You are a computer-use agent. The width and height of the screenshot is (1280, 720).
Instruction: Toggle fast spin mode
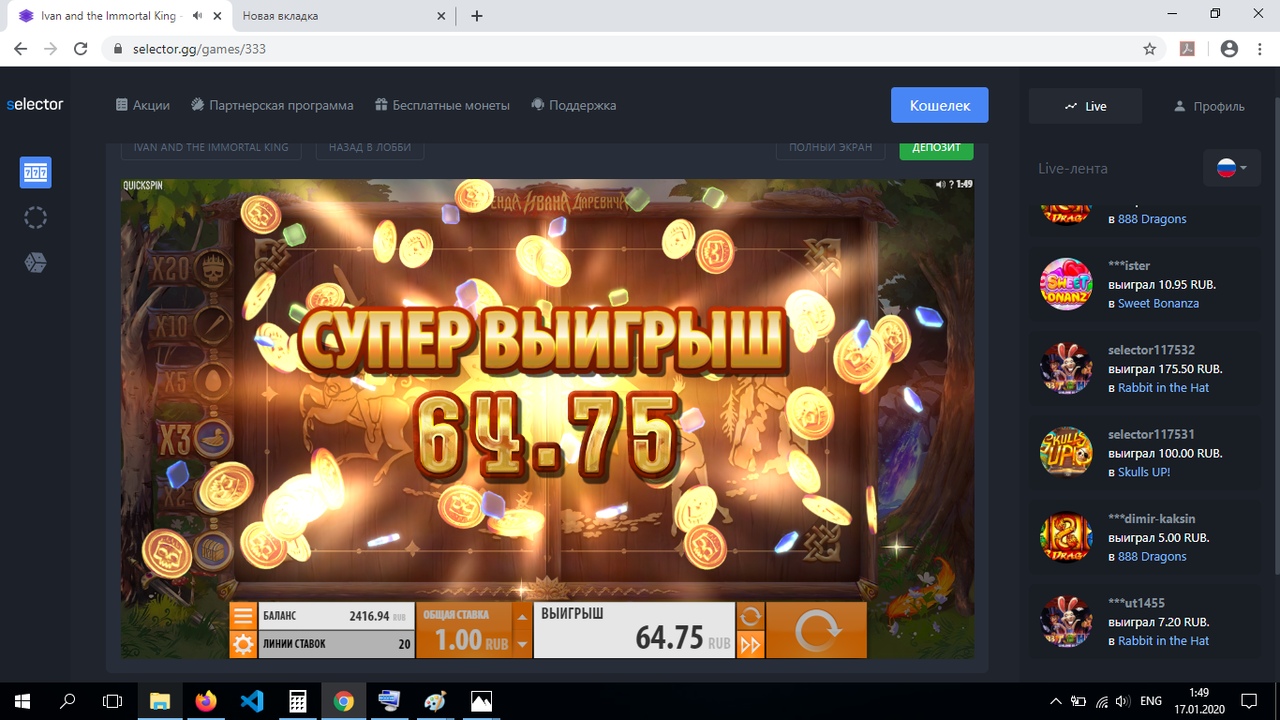[x=750, y=644]
